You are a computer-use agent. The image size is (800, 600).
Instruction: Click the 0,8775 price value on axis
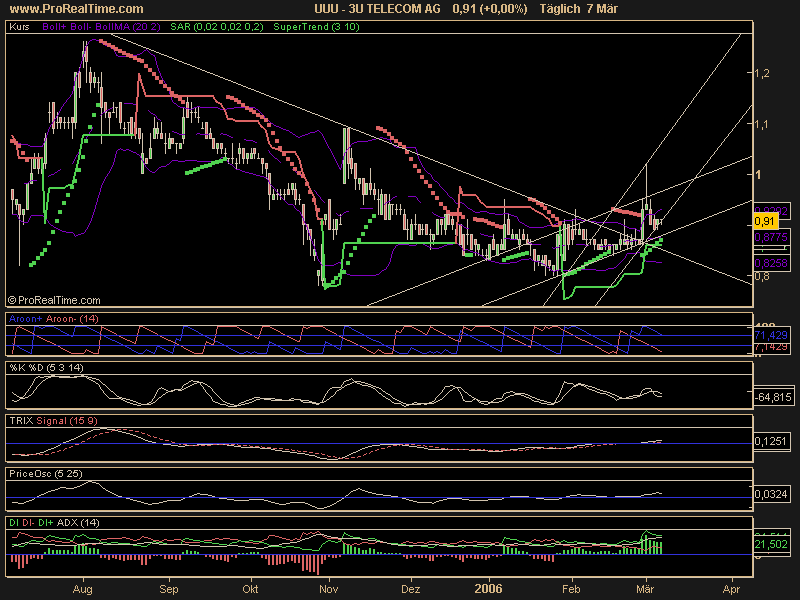point(769,237)
